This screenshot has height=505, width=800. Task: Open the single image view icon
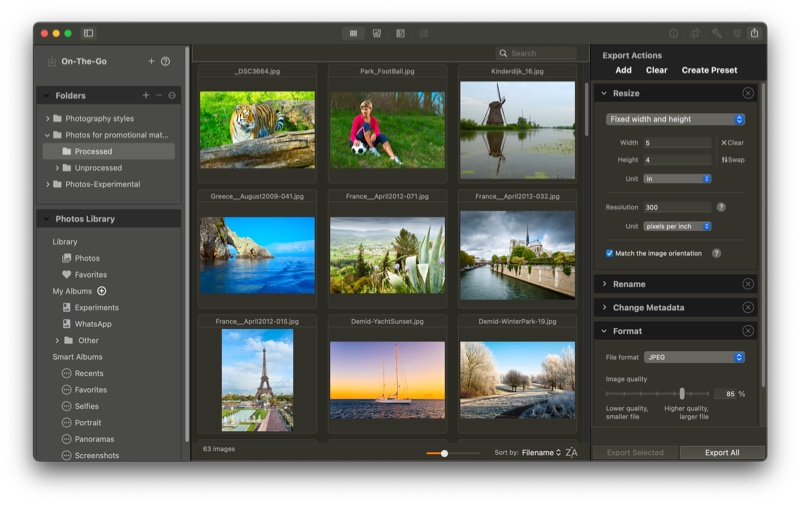click(423, 33)
